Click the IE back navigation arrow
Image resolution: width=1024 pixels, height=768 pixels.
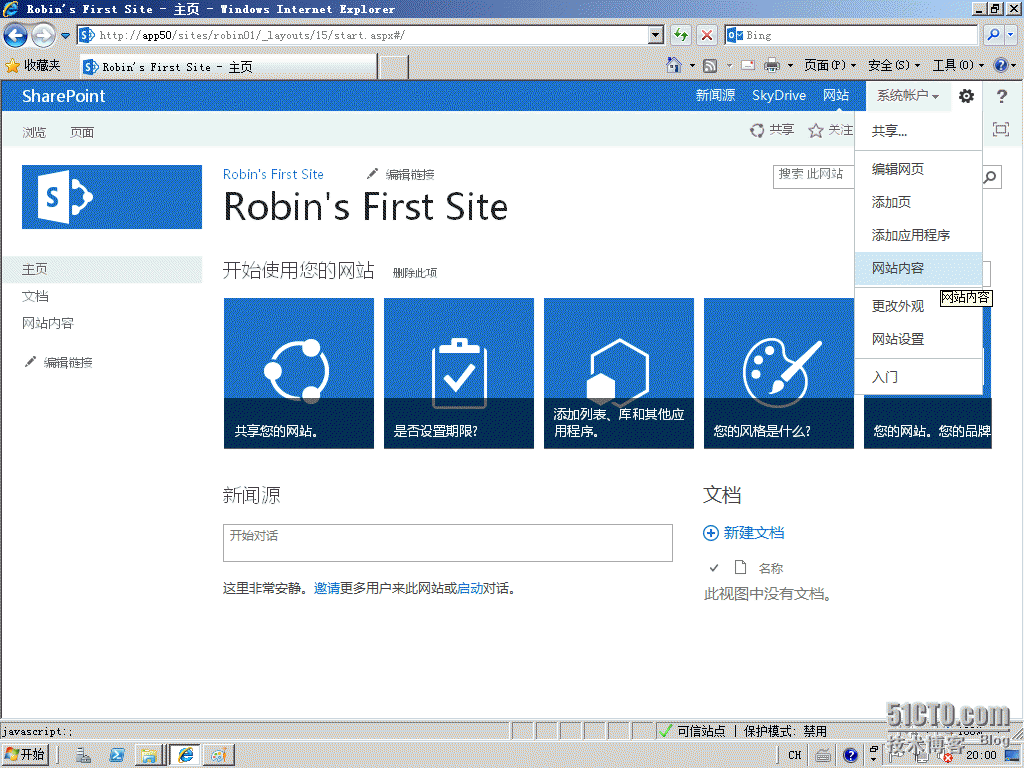pyautogui.click(x=16, y=35)
